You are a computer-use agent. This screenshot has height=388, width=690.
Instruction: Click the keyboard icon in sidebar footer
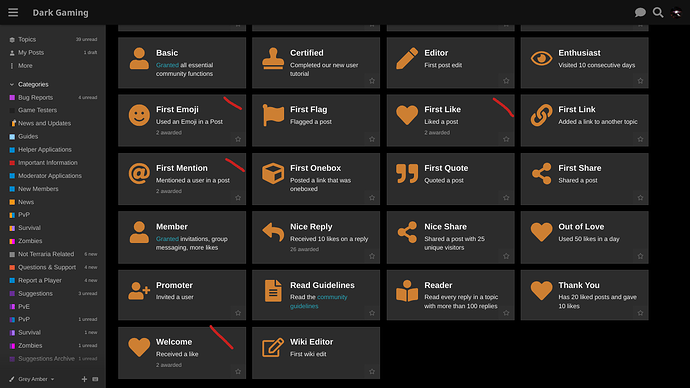point(95,379)
